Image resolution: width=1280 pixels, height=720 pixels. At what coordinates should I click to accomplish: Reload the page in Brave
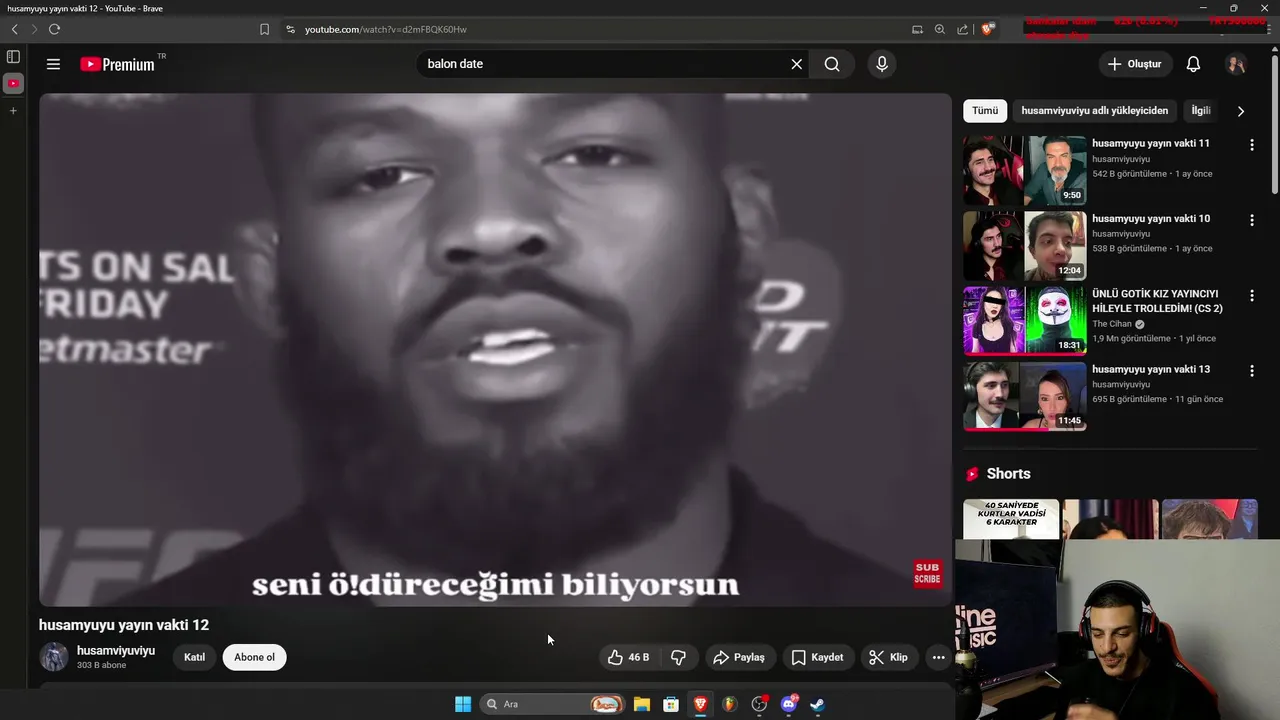pos(54,29)
